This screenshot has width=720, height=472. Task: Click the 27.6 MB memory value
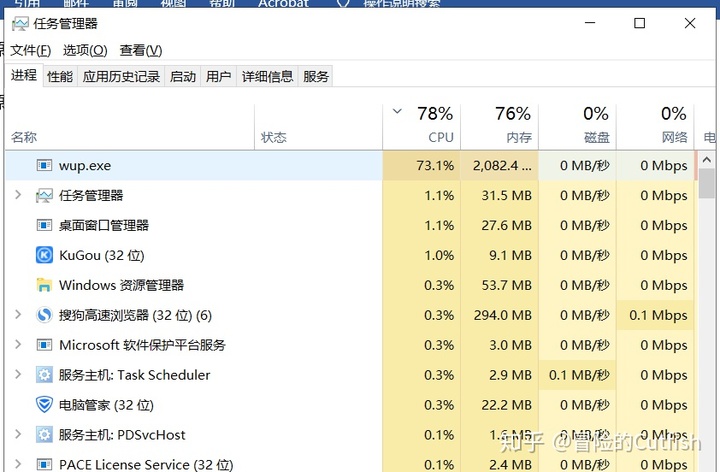coord(506,225)
